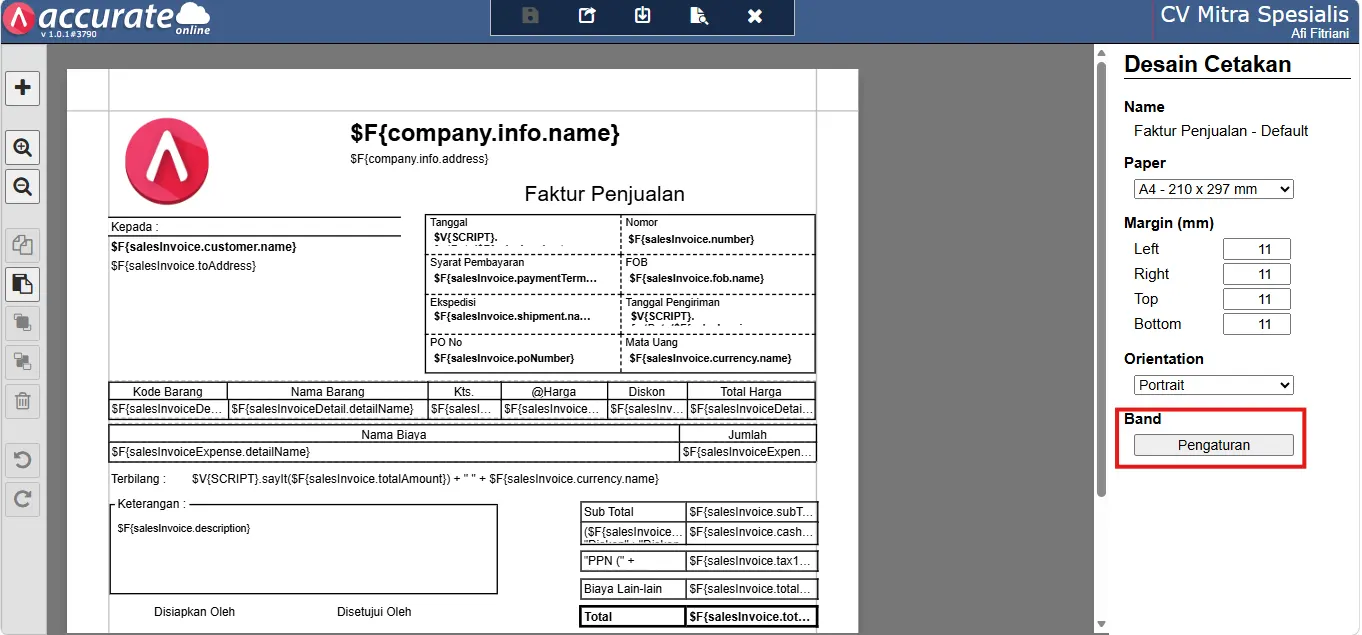Click the Band Pengaturan button
This screenshot has width=1362, height=635.
(1213, 445)
